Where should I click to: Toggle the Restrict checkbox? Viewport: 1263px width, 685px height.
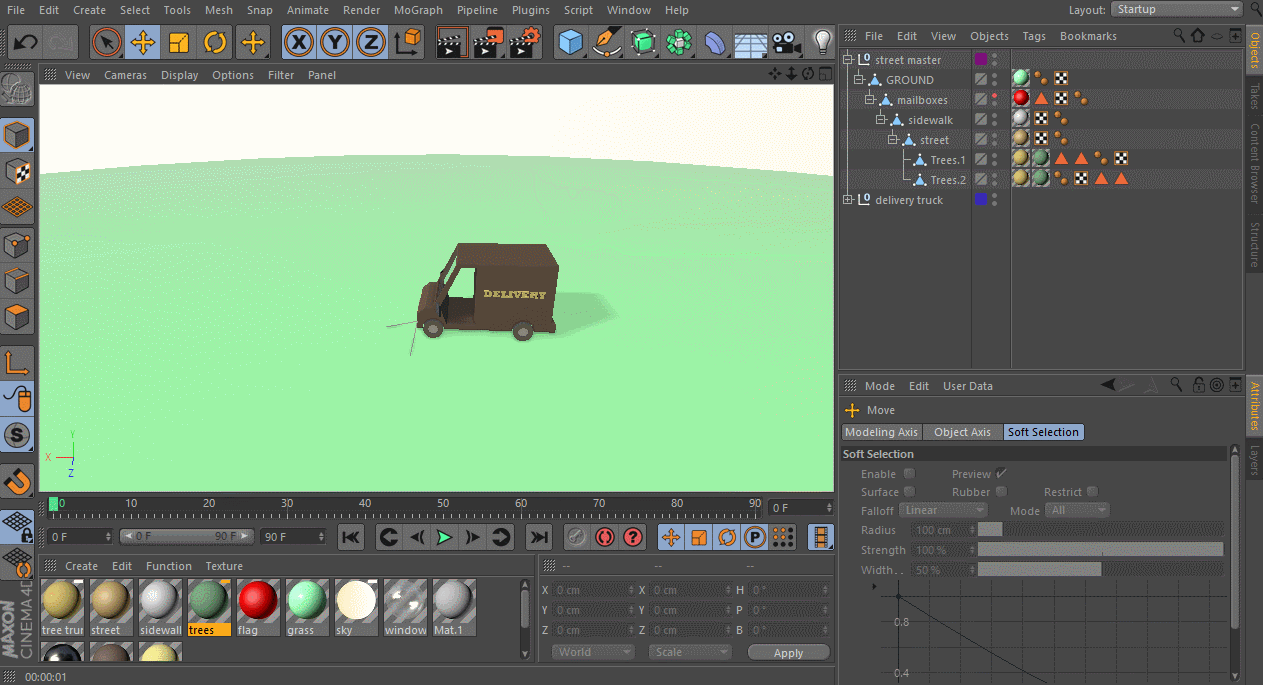click(1092, 492)
